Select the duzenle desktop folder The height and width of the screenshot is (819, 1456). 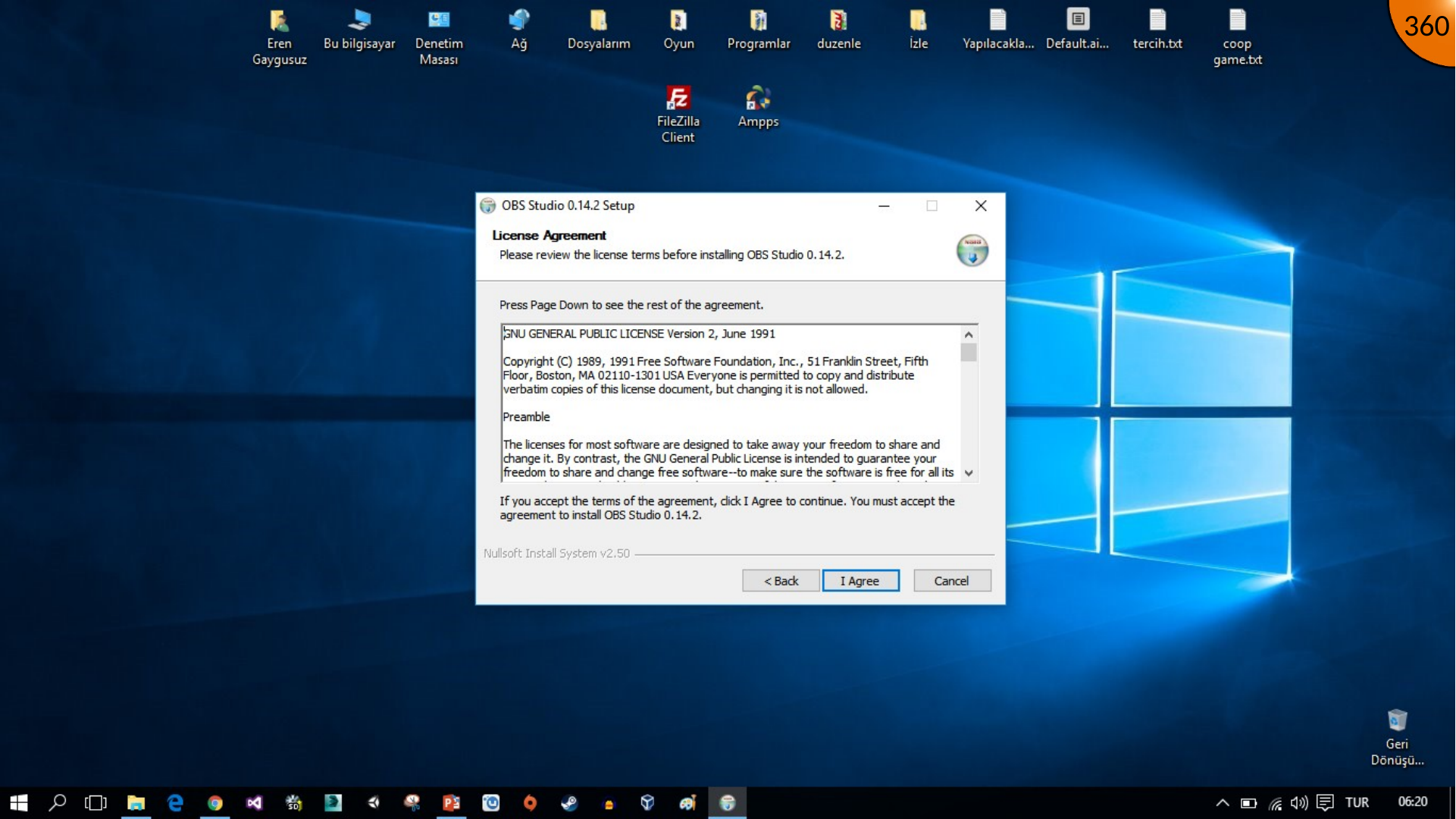[x=838, y=30]
